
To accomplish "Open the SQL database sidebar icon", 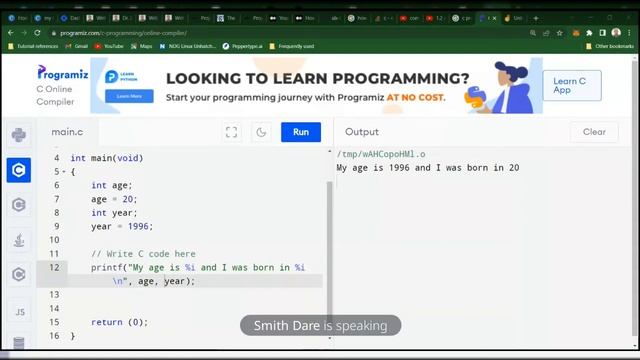I will (x=19, y=342).
